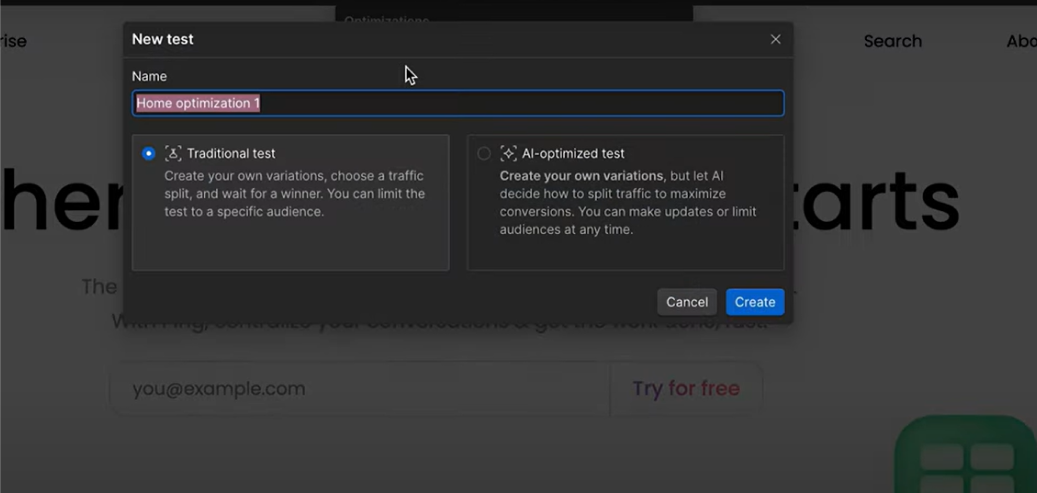Click the 'Name' field label
The width and height of the screenshot is (1037, 493).
tap(149, 76)
